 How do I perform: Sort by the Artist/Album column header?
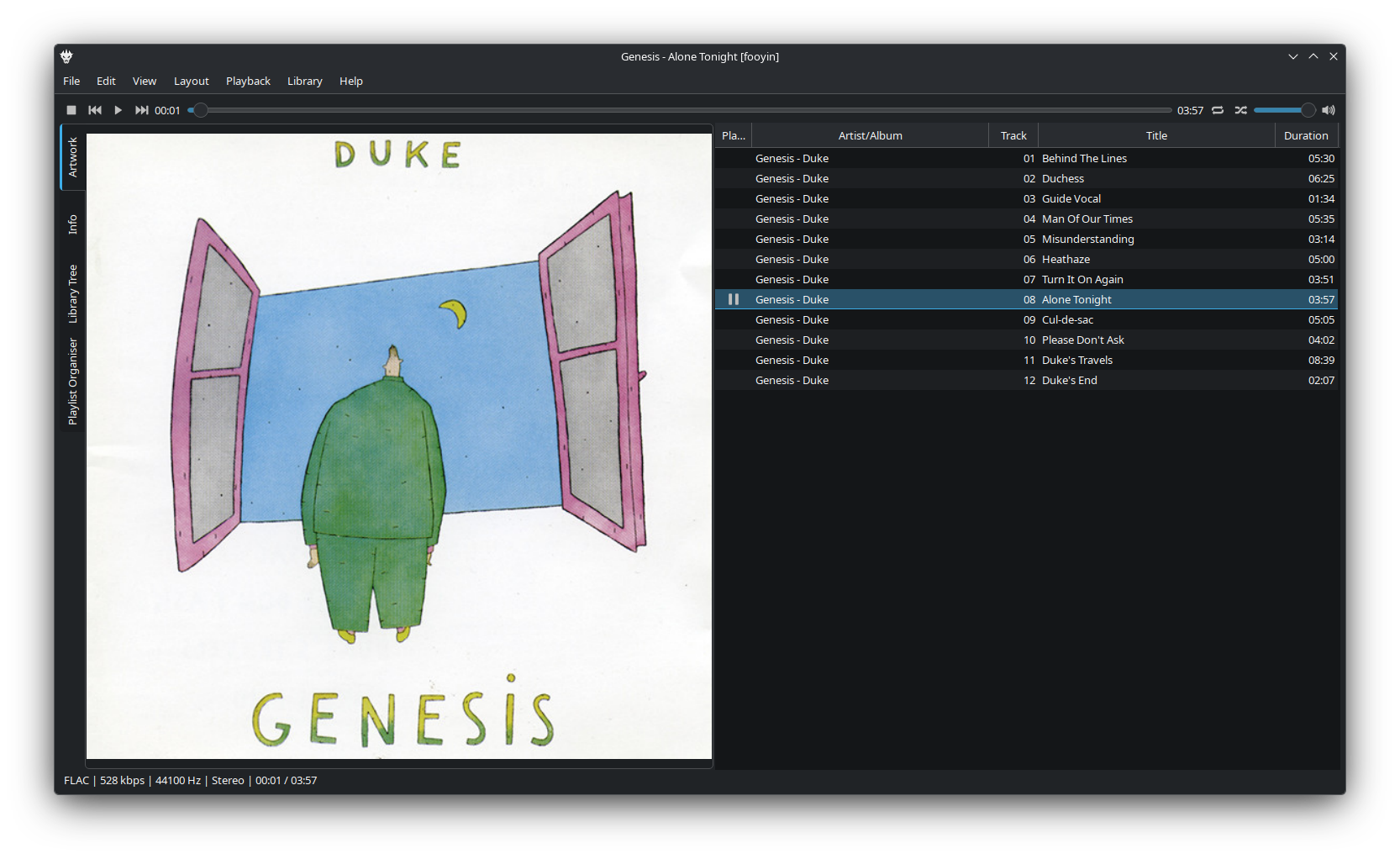[871, 135]
